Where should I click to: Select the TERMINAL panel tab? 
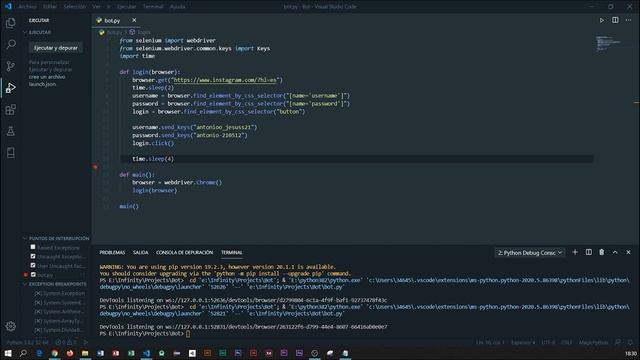point(231,253)
